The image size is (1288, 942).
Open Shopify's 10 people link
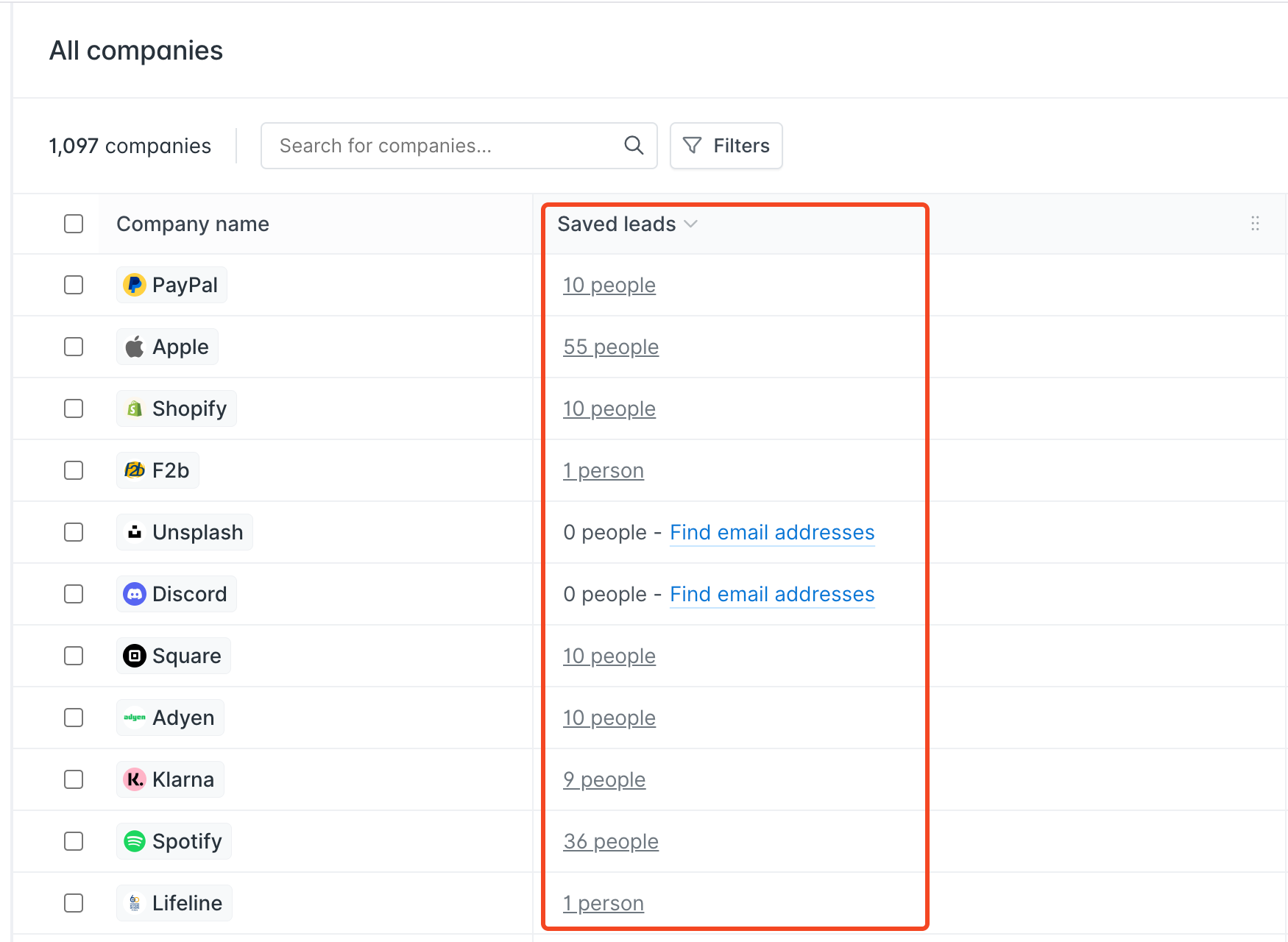tap(609, 408)
